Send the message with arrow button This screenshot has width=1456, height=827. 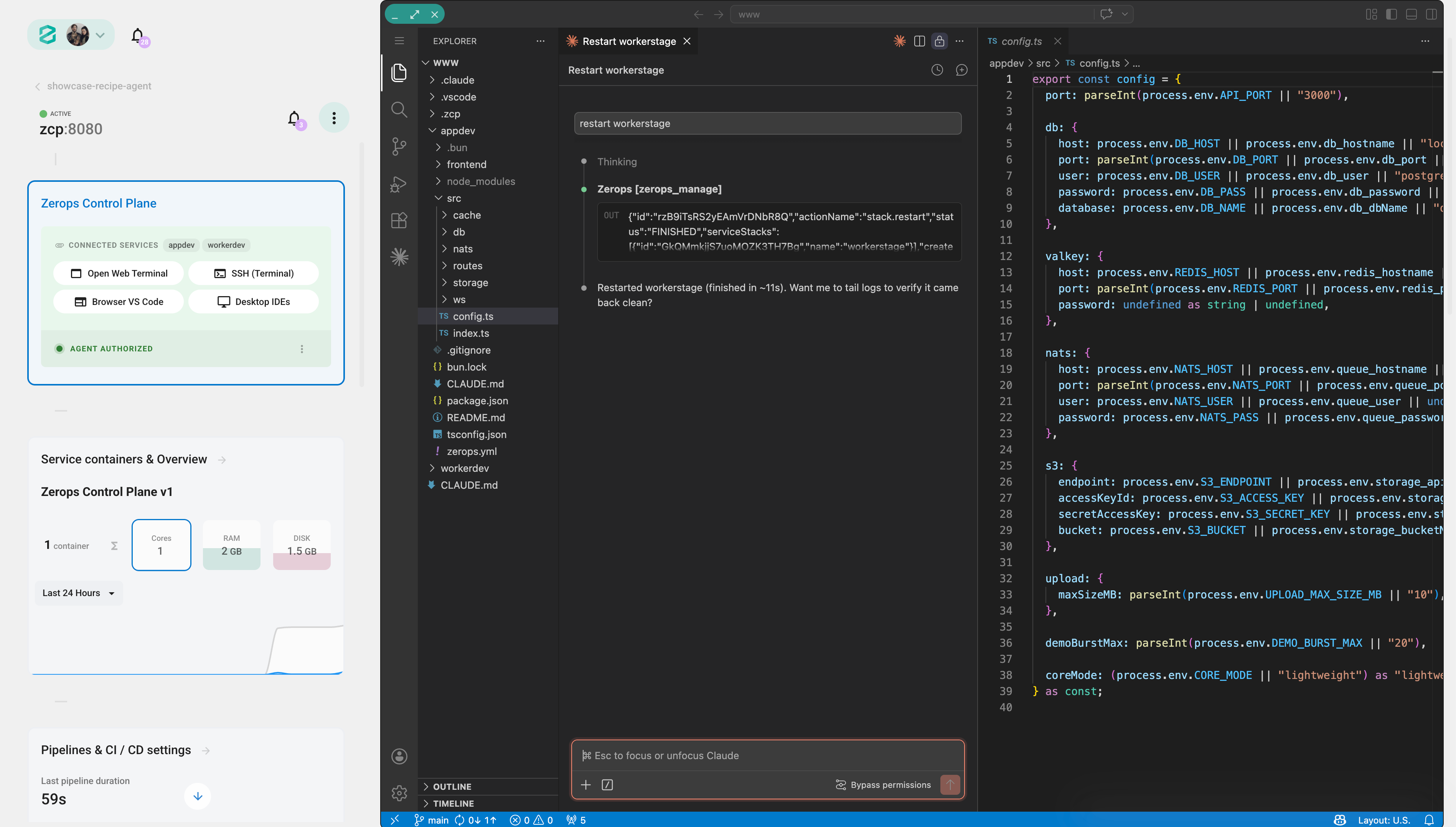[x=950, y=784]
